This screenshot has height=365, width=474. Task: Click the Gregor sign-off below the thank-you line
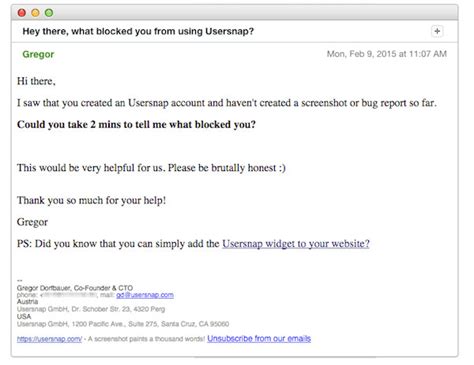[32, 222]
